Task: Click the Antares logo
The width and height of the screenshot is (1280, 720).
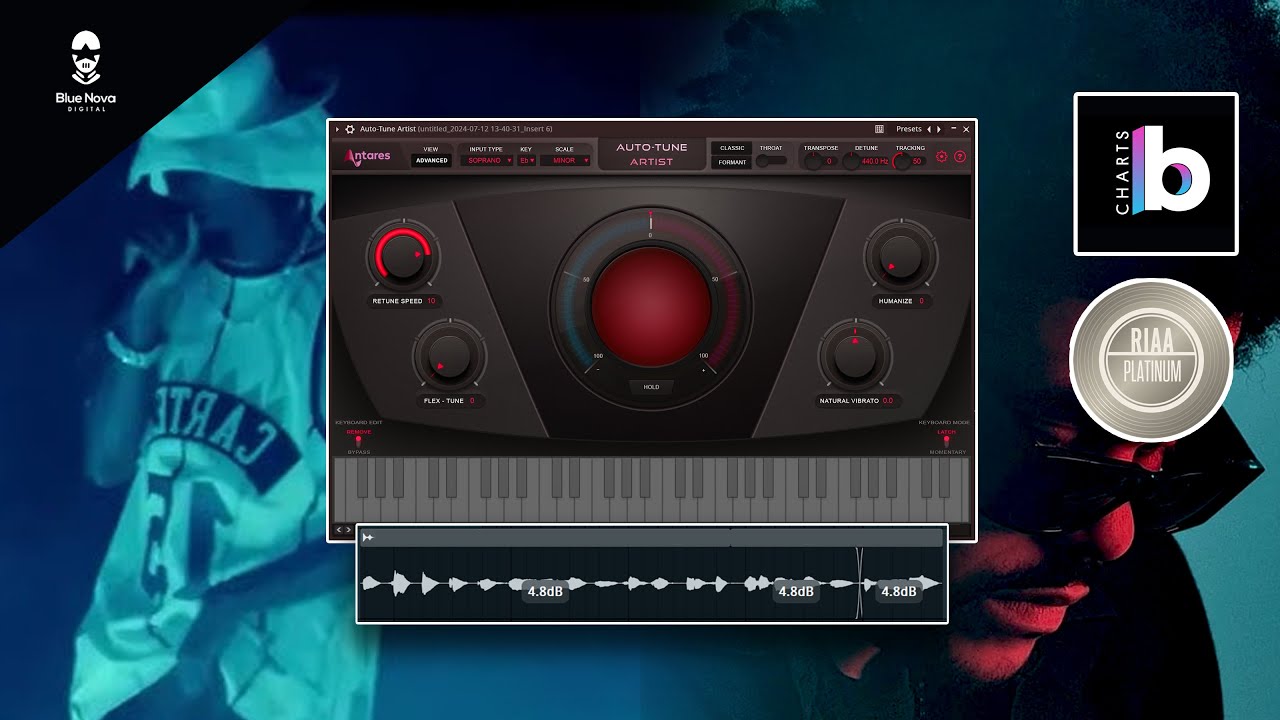Action: click(368, 156)
